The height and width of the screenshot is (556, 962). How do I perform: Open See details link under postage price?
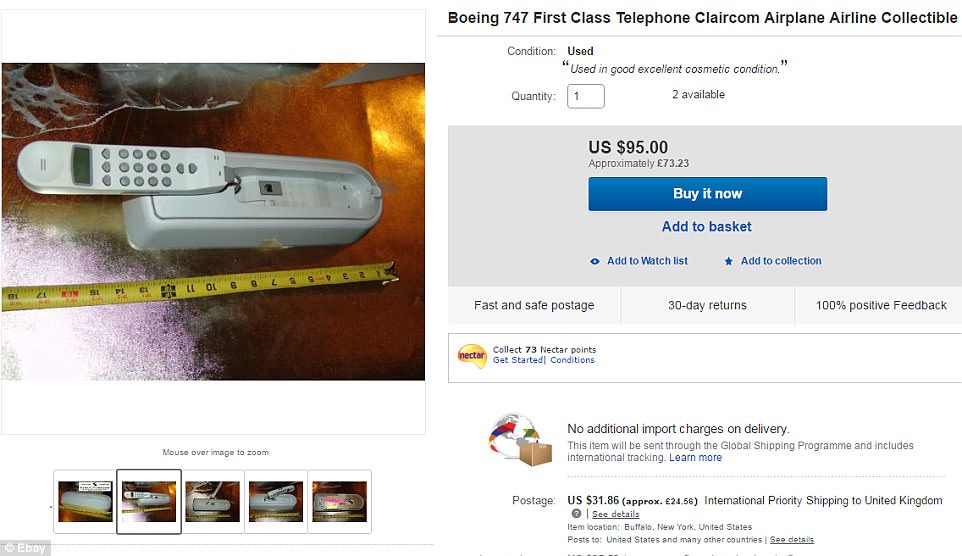coord(615,514)
